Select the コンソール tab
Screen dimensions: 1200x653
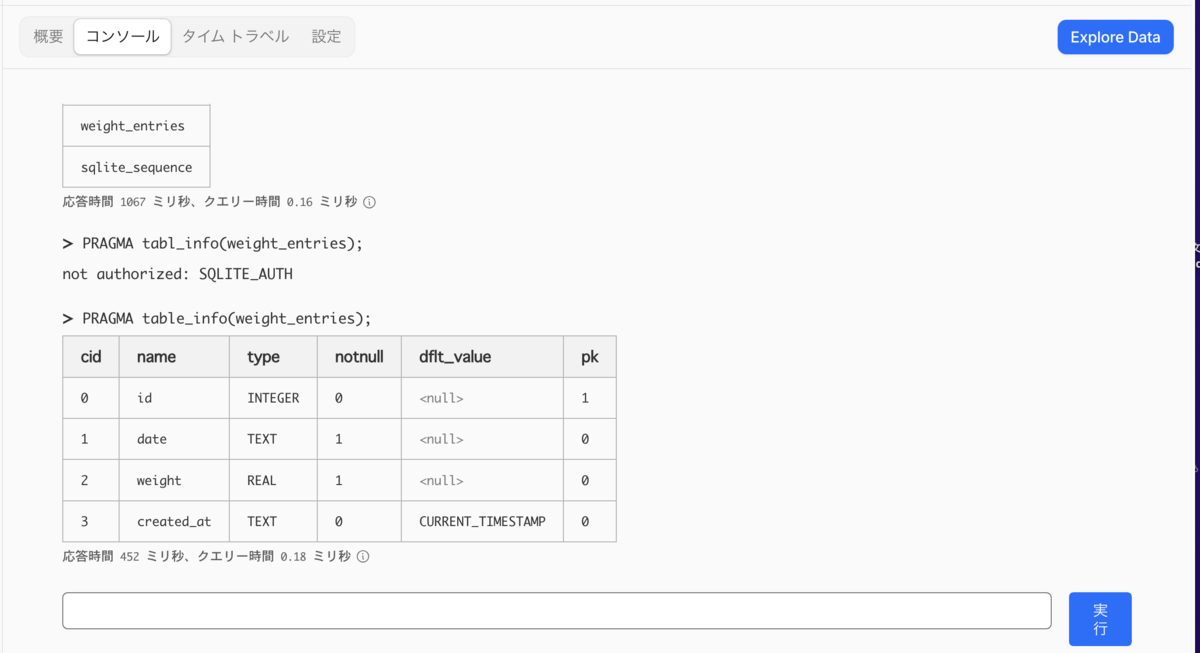122,37
